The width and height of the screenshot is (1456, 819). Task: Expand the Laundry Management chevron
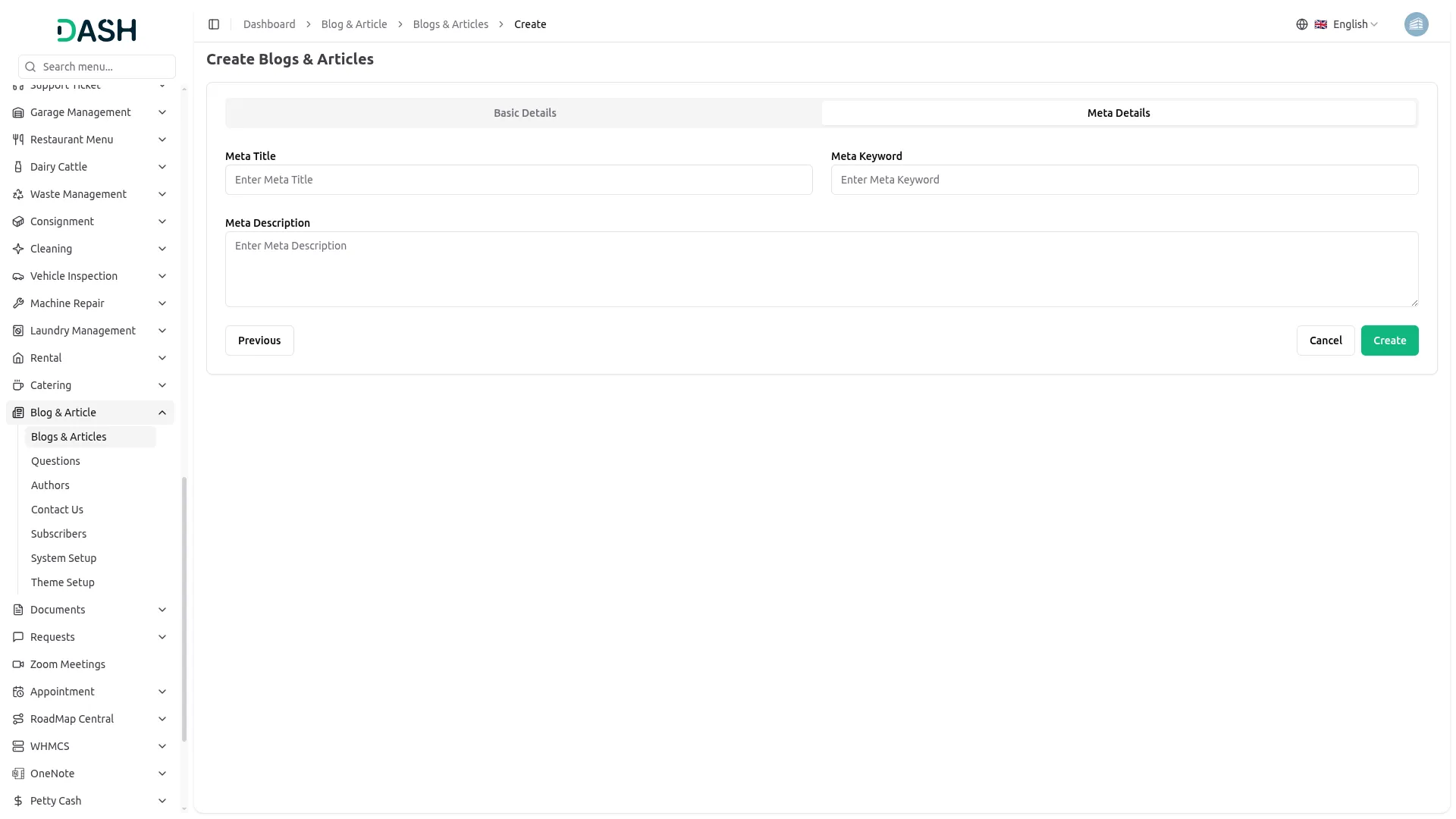click(x=162, y=331)
